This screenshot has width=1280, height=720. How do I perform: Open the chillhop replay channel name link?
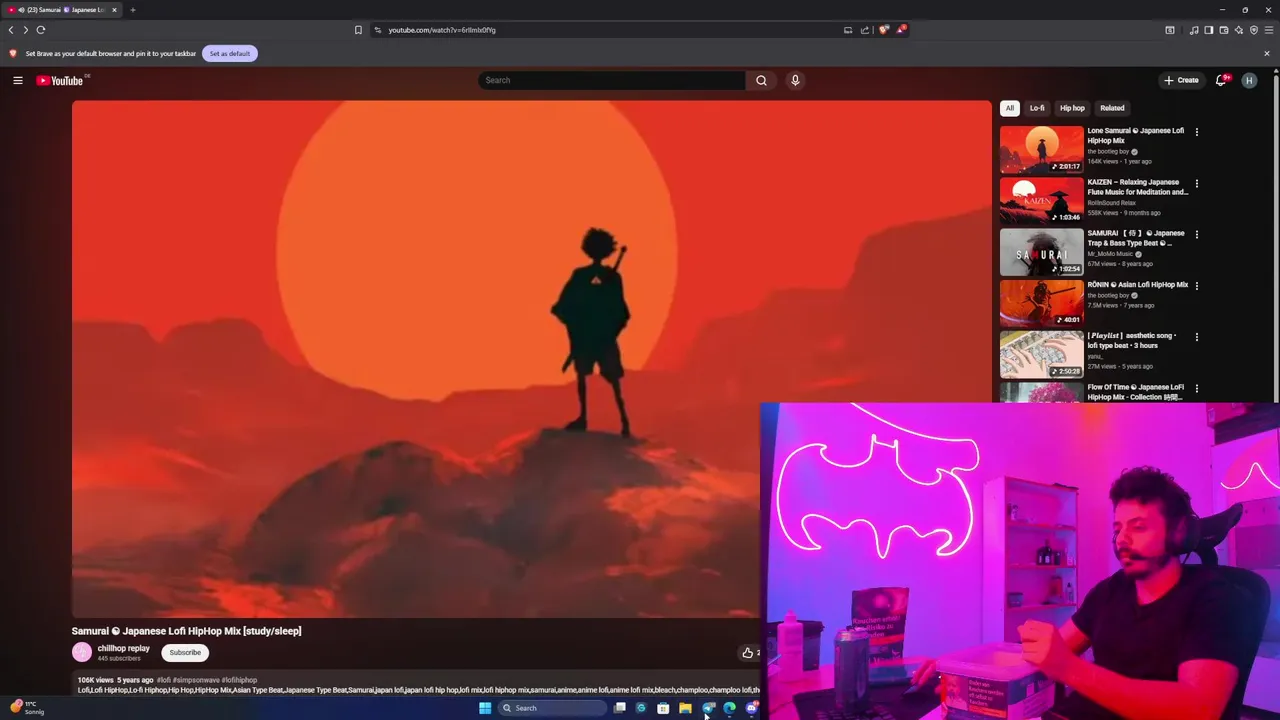123,648
